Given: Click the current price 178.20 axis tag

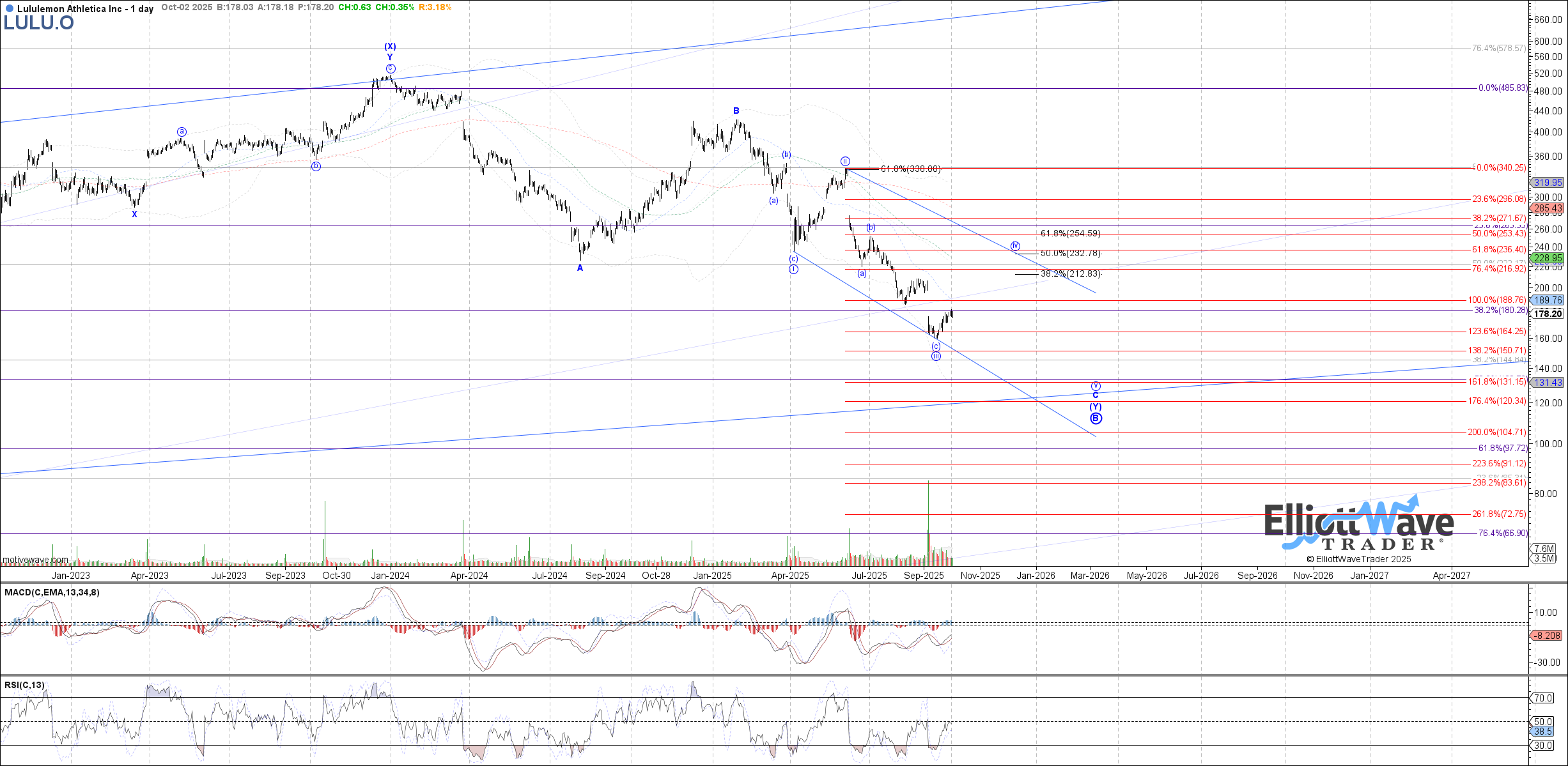Looking at the screenshot, I should click(1548, 314).
